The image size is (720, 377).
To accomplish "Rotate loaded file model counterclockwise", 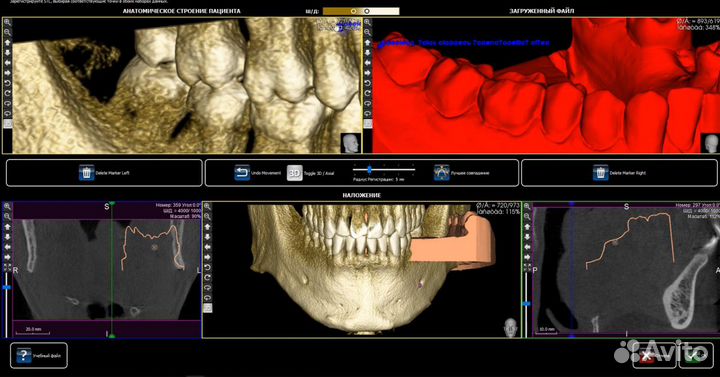I will [x=367, y=83].
